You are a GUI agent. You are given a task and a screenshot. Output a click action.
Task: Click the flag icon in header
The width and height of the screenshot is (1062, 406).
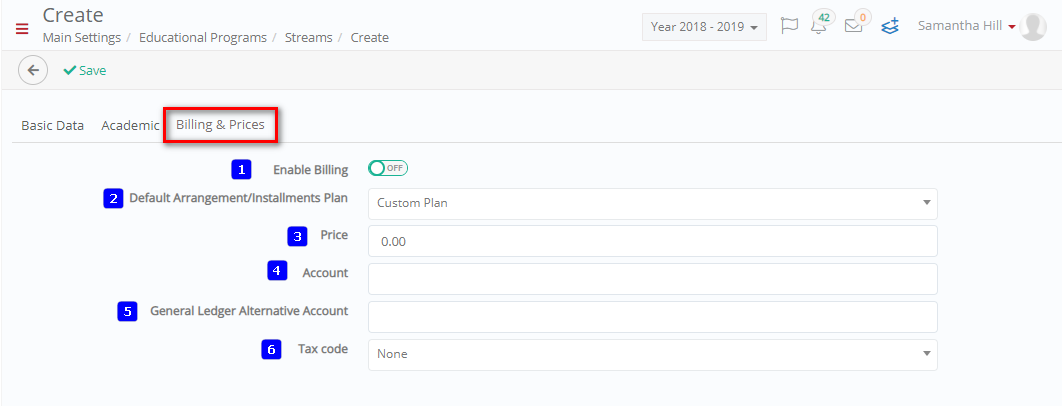(789, 26)
